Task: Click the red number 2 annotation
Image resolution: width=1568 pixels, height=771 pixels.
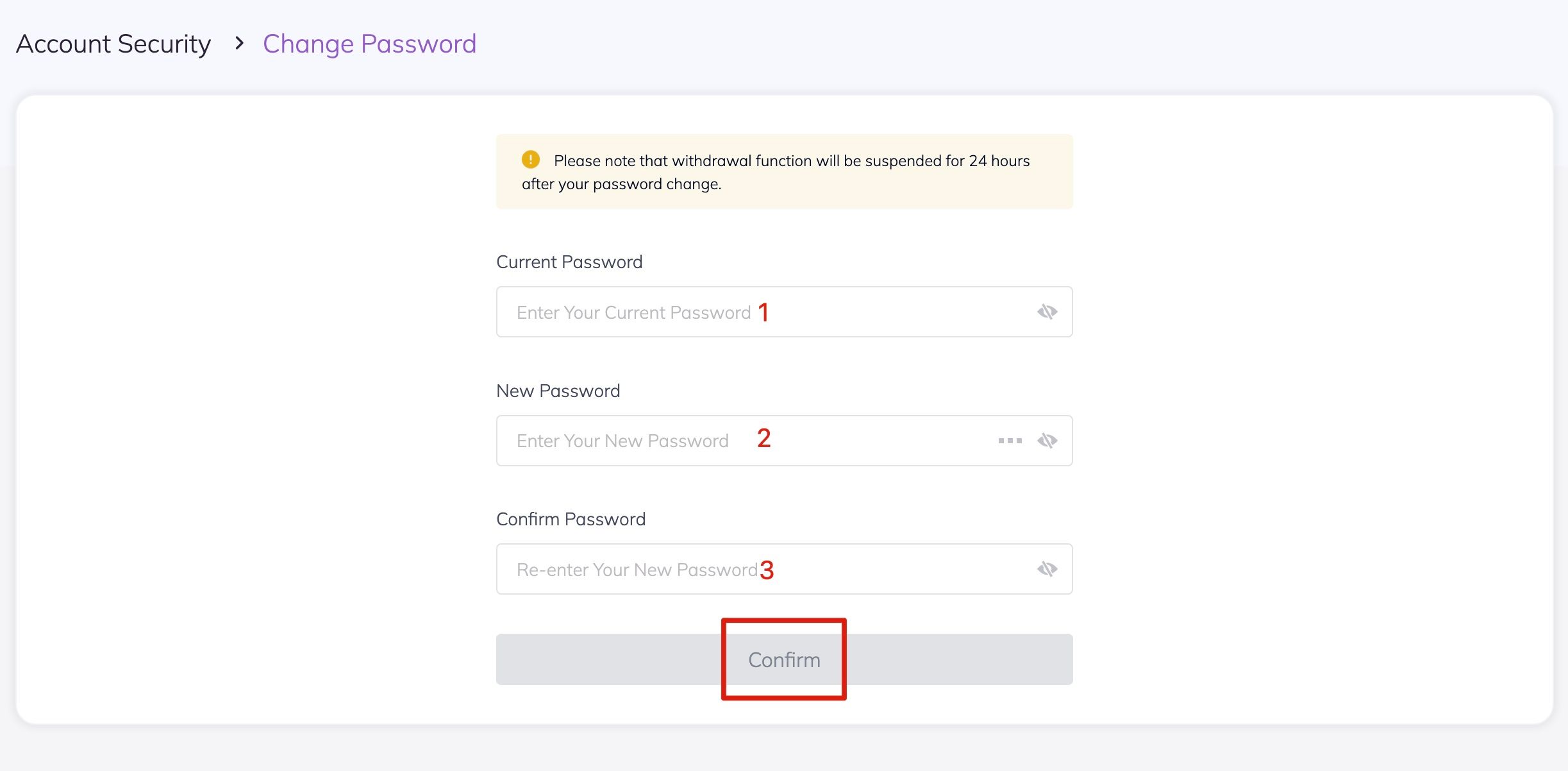Action: [763, 439]
